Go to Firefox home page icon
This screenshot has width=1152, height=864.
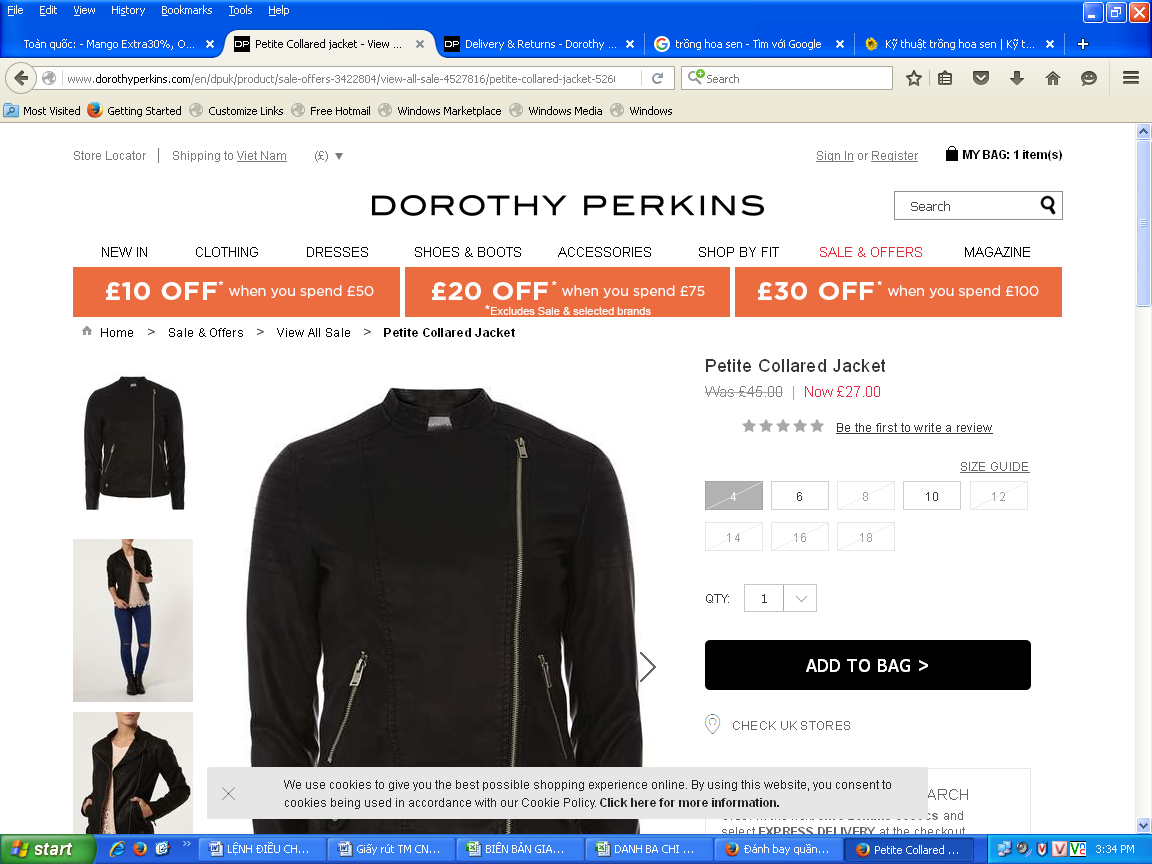tap(1052, 78)
